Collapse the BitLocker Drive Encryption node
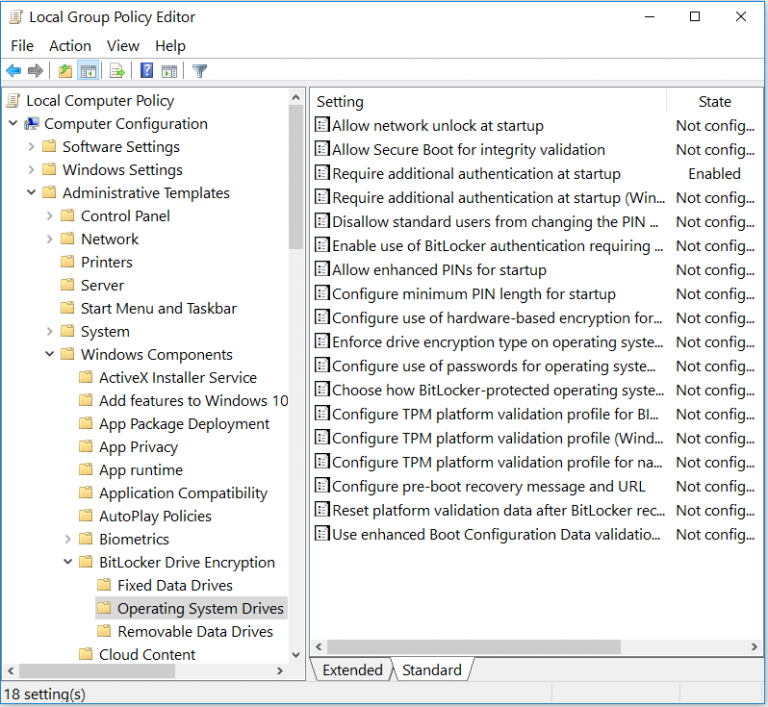Image resolution: width=768 pixels, height=707 pixels. pos(68,561)
